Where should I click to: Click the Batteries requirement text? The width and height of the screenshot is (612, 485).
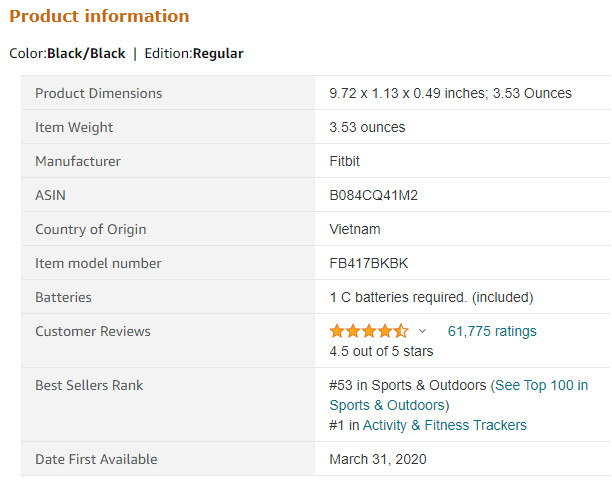pos(431,297)
